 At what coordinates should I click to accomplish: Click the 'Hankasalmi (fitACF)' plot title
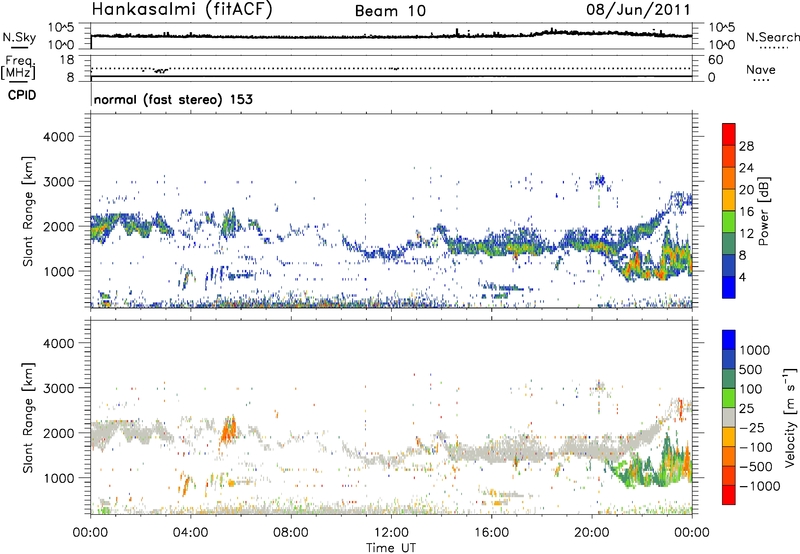point(182,10)
